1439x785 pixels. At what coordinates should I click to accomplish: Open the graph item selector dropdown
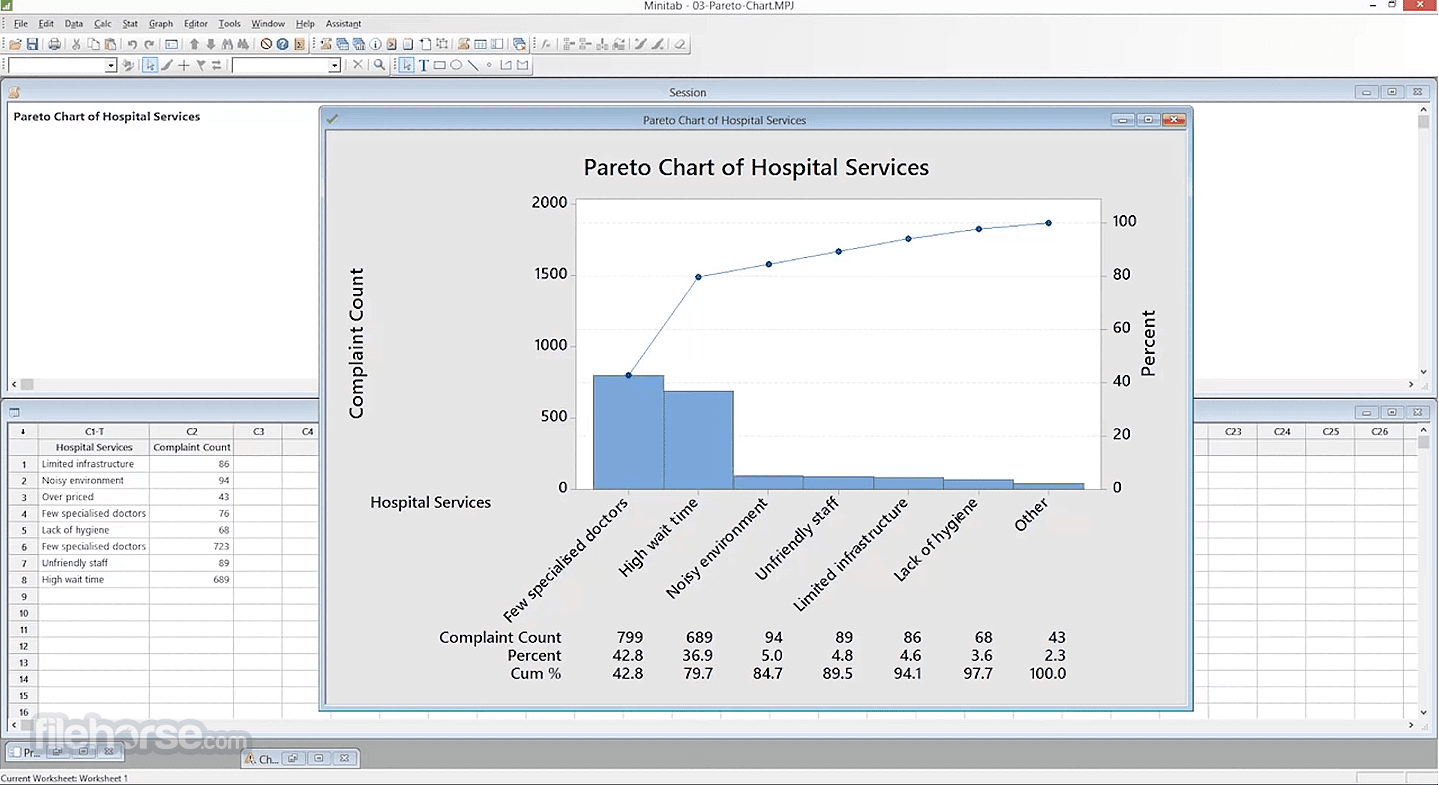[335, 65]
